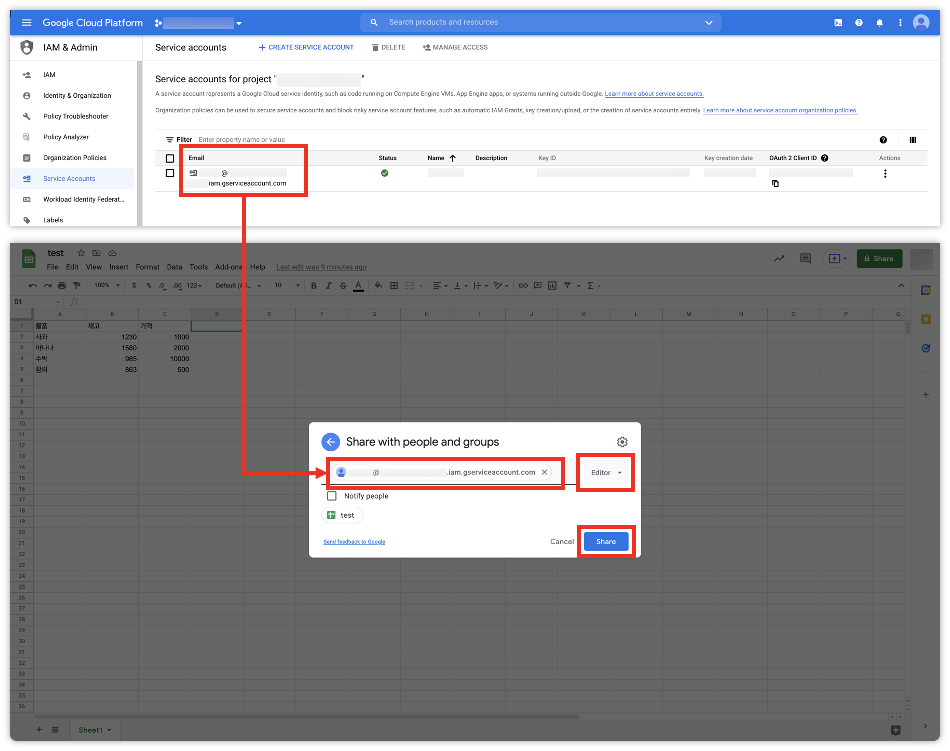Open the Cloud Platform help icon
This screenshot has height=751, width=950.
click(859, 22)
